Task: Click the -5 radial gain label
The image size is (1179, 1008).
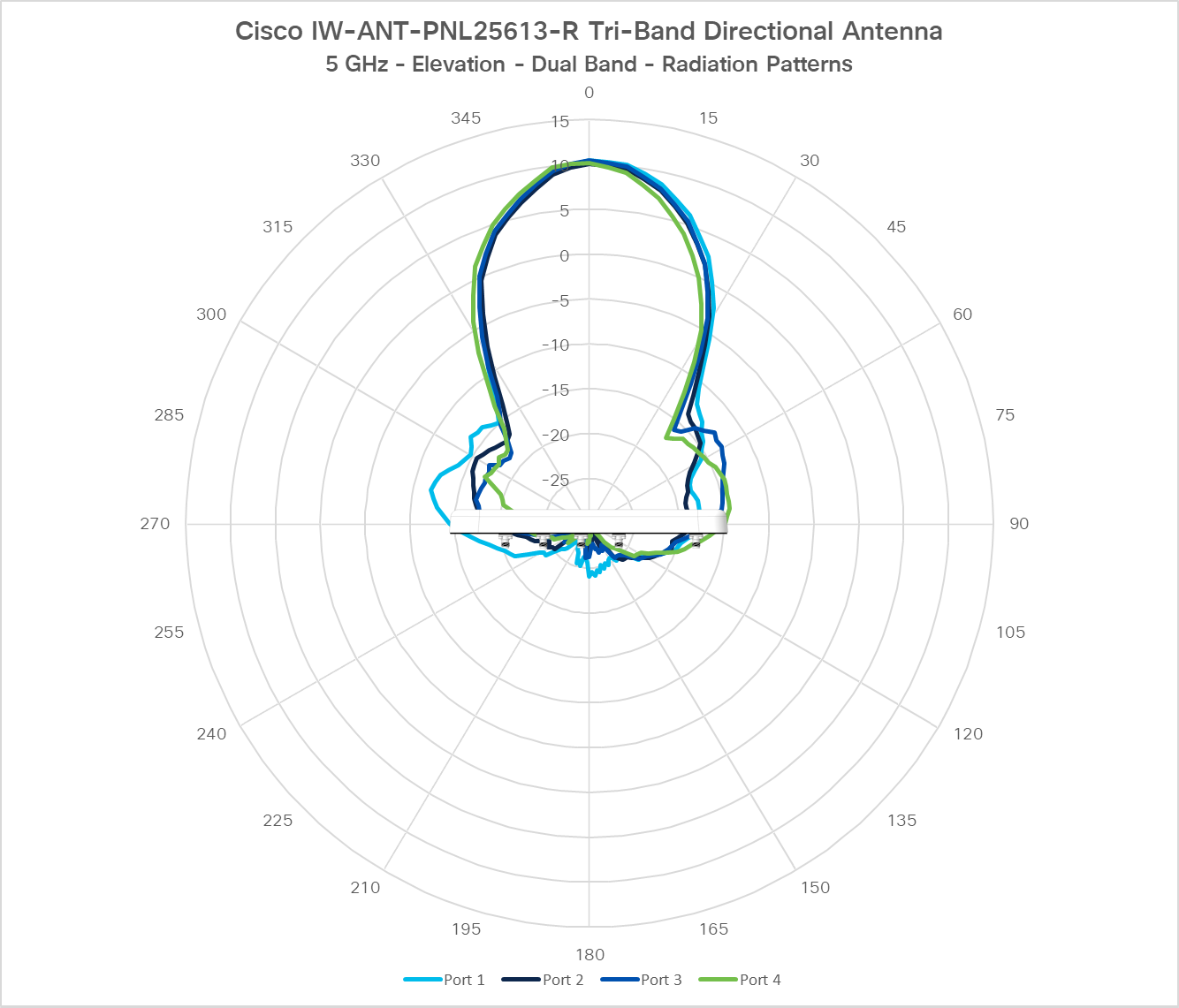Action: [x=560, y=301]
